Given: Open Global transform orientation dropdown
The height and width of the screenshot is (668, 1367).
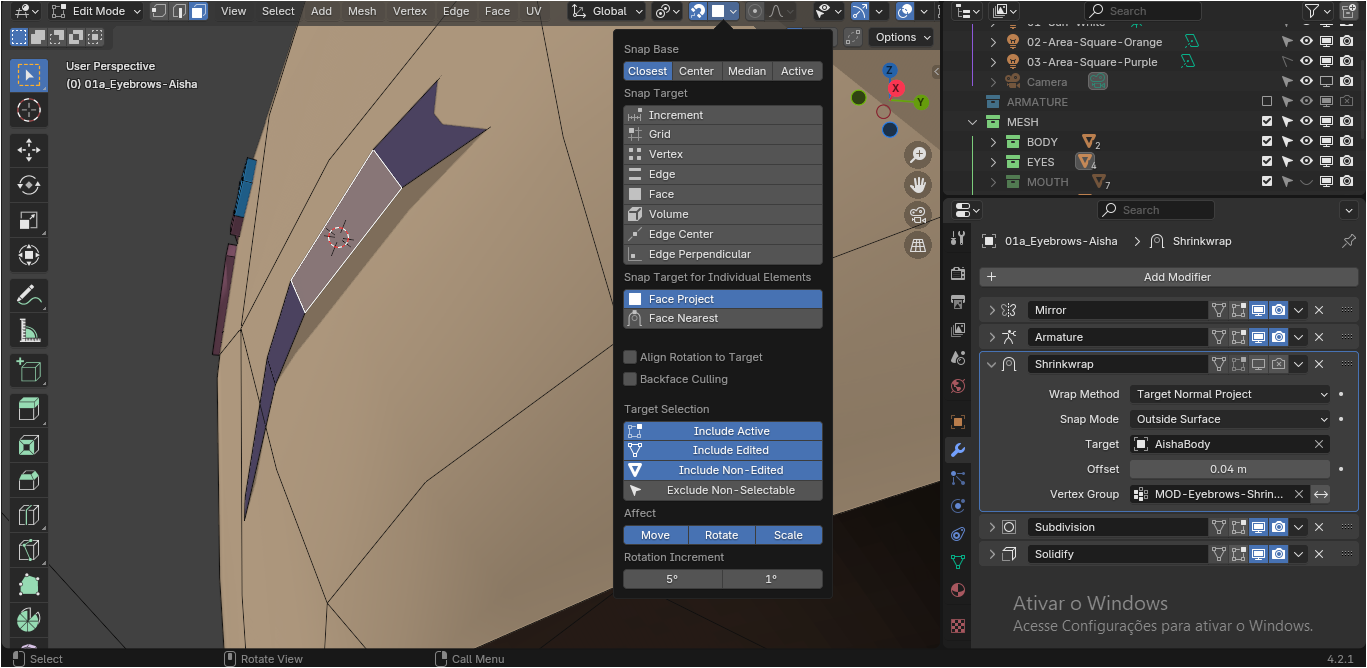Looking at the screenshot, I should point(609,11).
